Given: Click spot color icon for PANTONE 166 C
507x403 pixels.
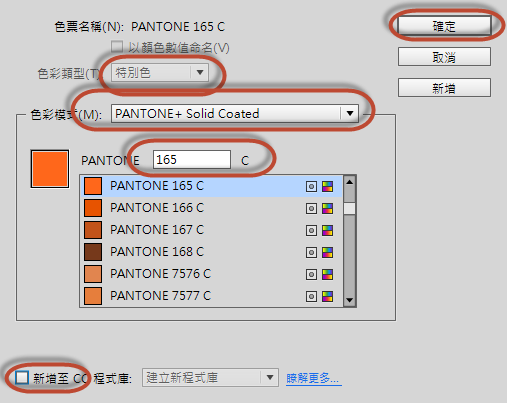Looking at the screenshot, I should [311, 208].
